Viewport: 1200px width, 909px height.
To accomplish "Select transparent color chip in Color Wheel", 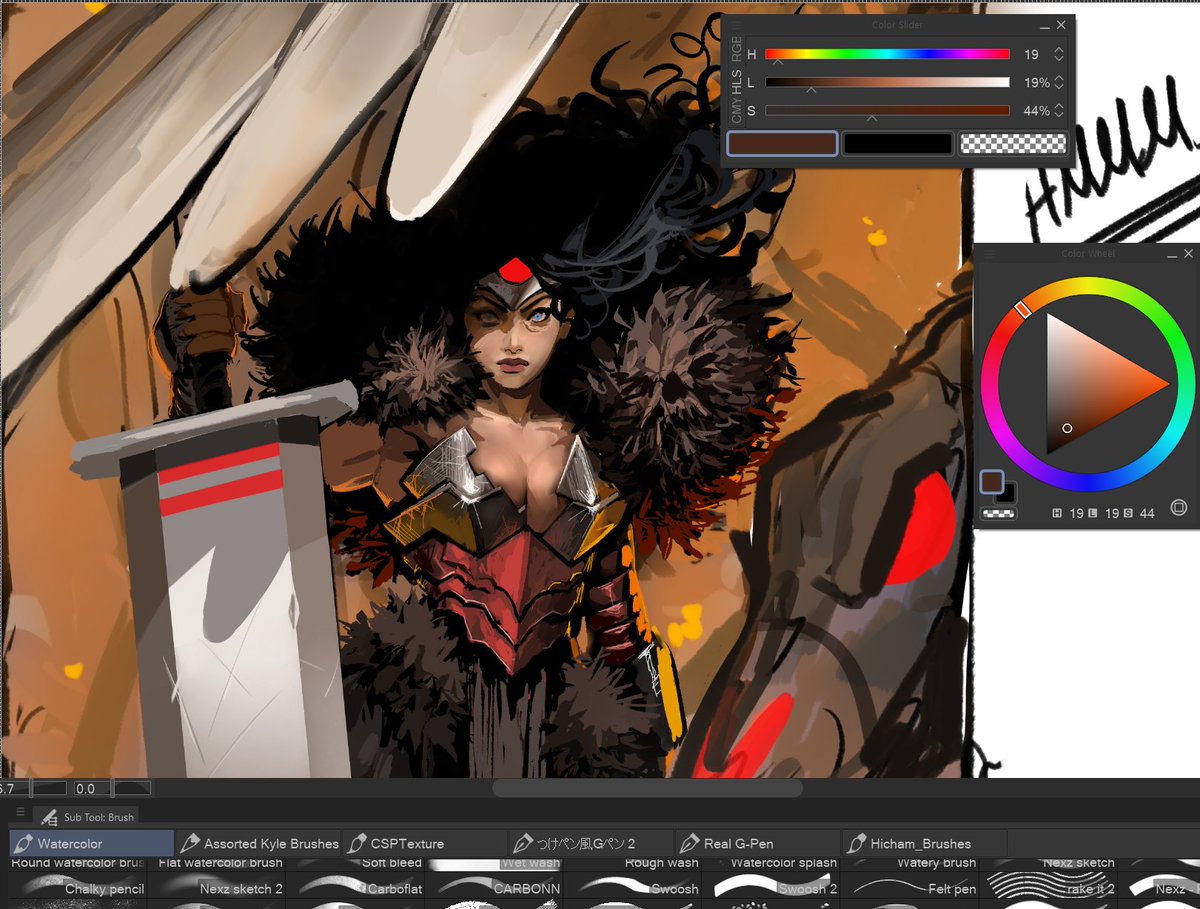I will 997,513.
